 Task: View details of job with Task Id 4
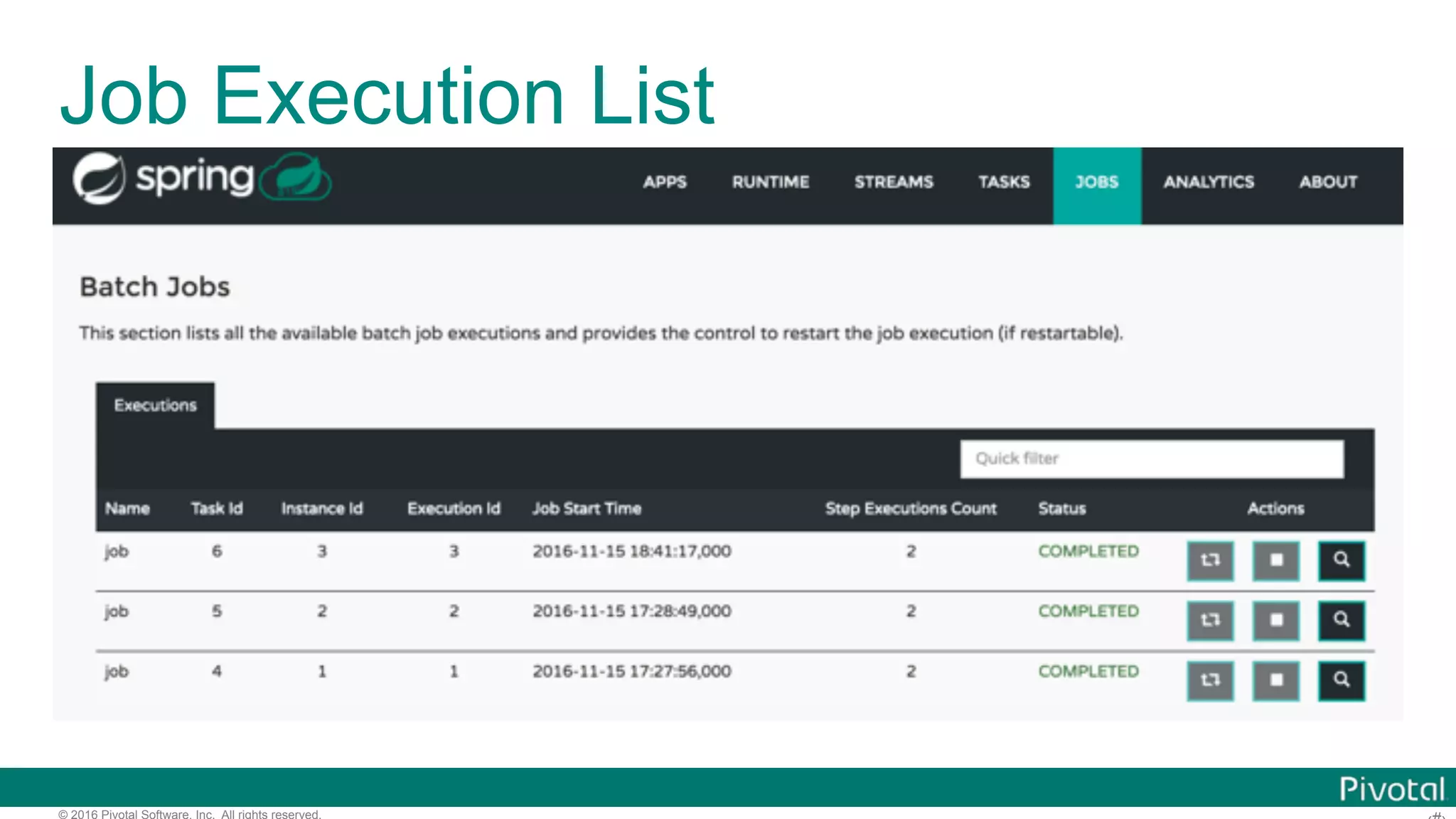(1342, 680)
